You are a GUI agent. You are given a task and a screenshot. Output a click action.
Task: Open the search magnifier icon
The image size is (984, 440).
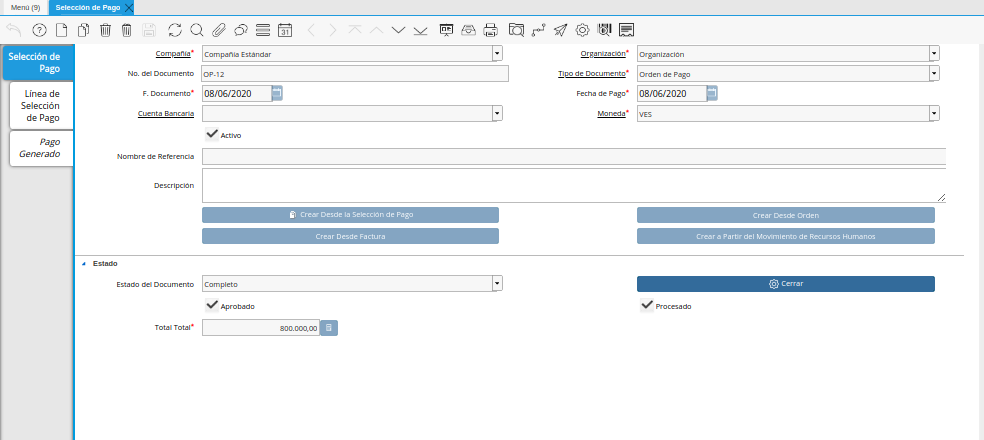click(x=196, y=30)
